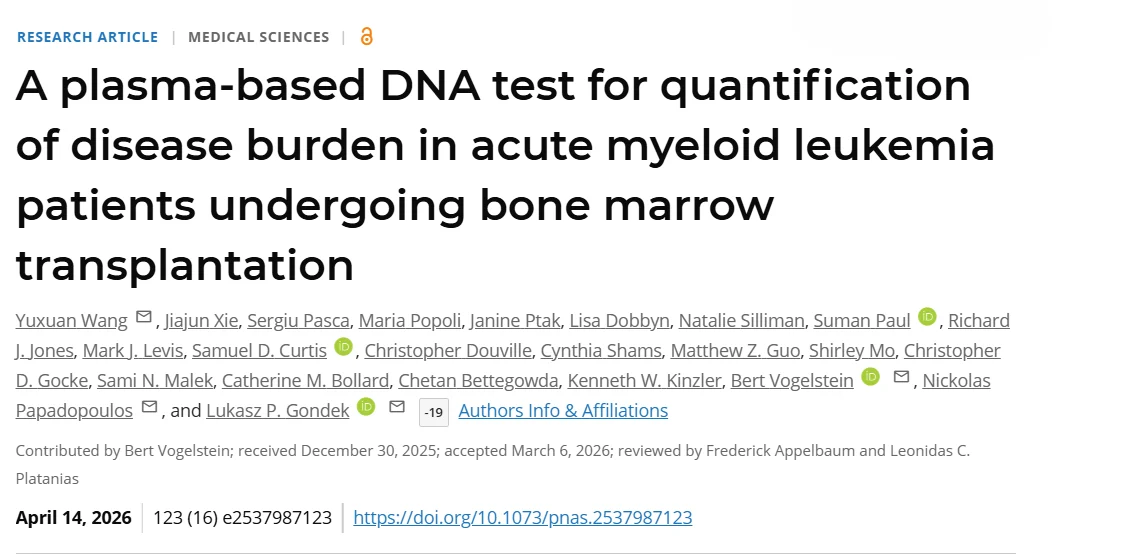Open the Medical Sciences section
The image size is (1130, 554).
point(258,37)
